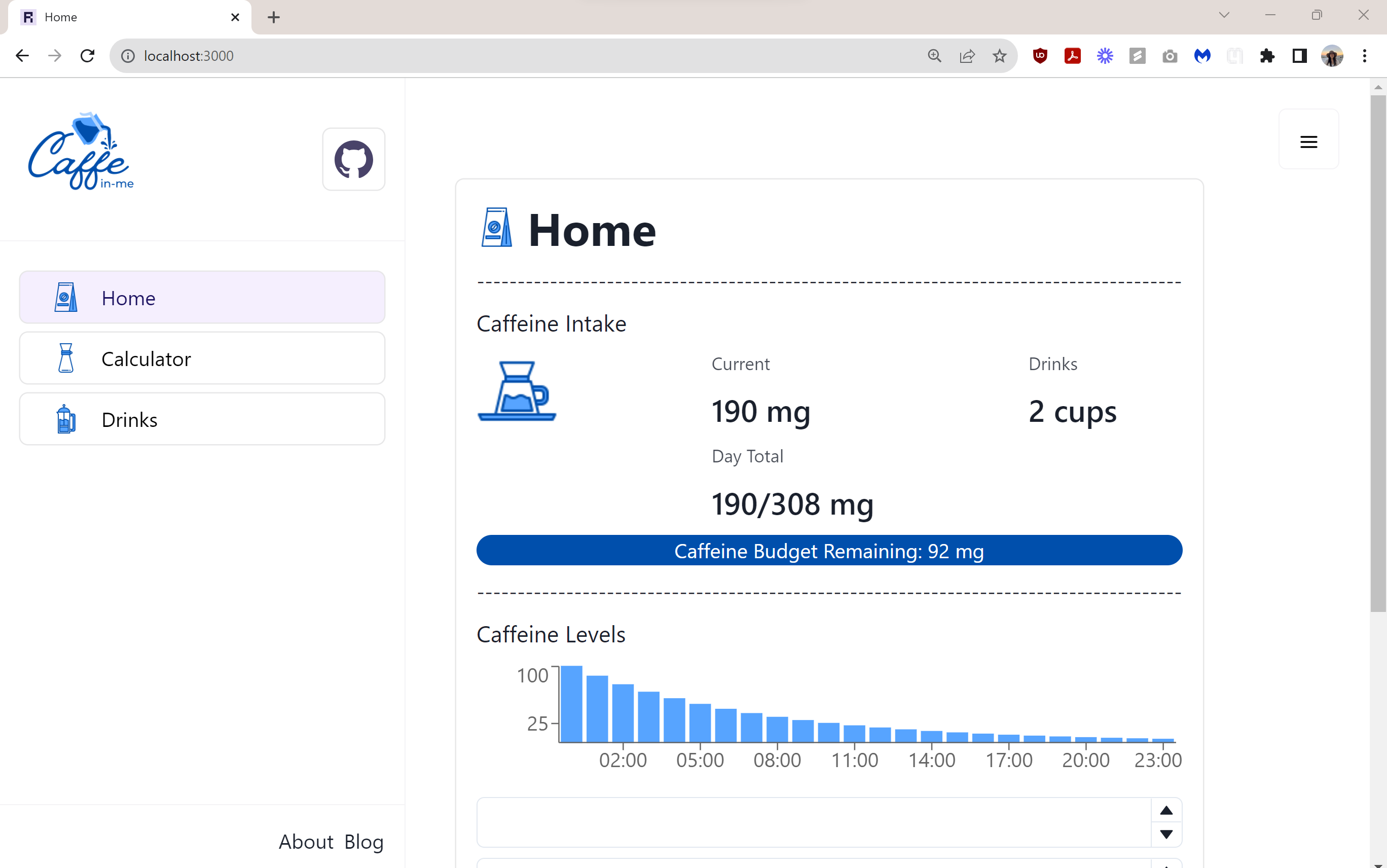Click the Caffeine Budget Remaining progress bar

click(x=829, y=550)
